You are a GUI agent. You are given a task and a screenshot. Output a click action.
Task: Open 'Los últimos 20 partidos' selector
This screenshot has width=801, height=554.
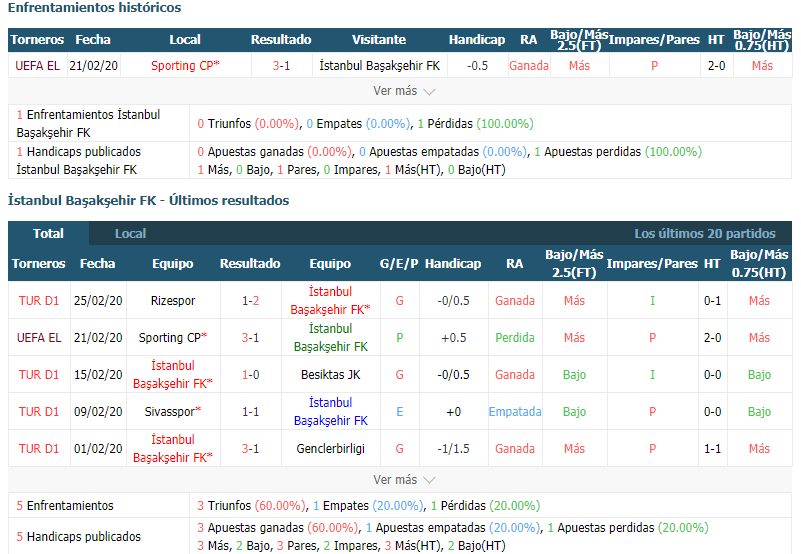tap(704, 234)
